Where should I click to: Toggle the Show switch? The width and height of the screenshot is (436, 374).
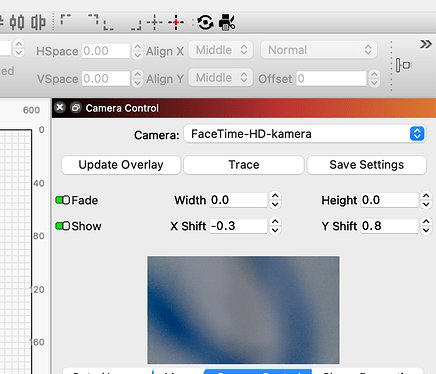tap(63, 226)
